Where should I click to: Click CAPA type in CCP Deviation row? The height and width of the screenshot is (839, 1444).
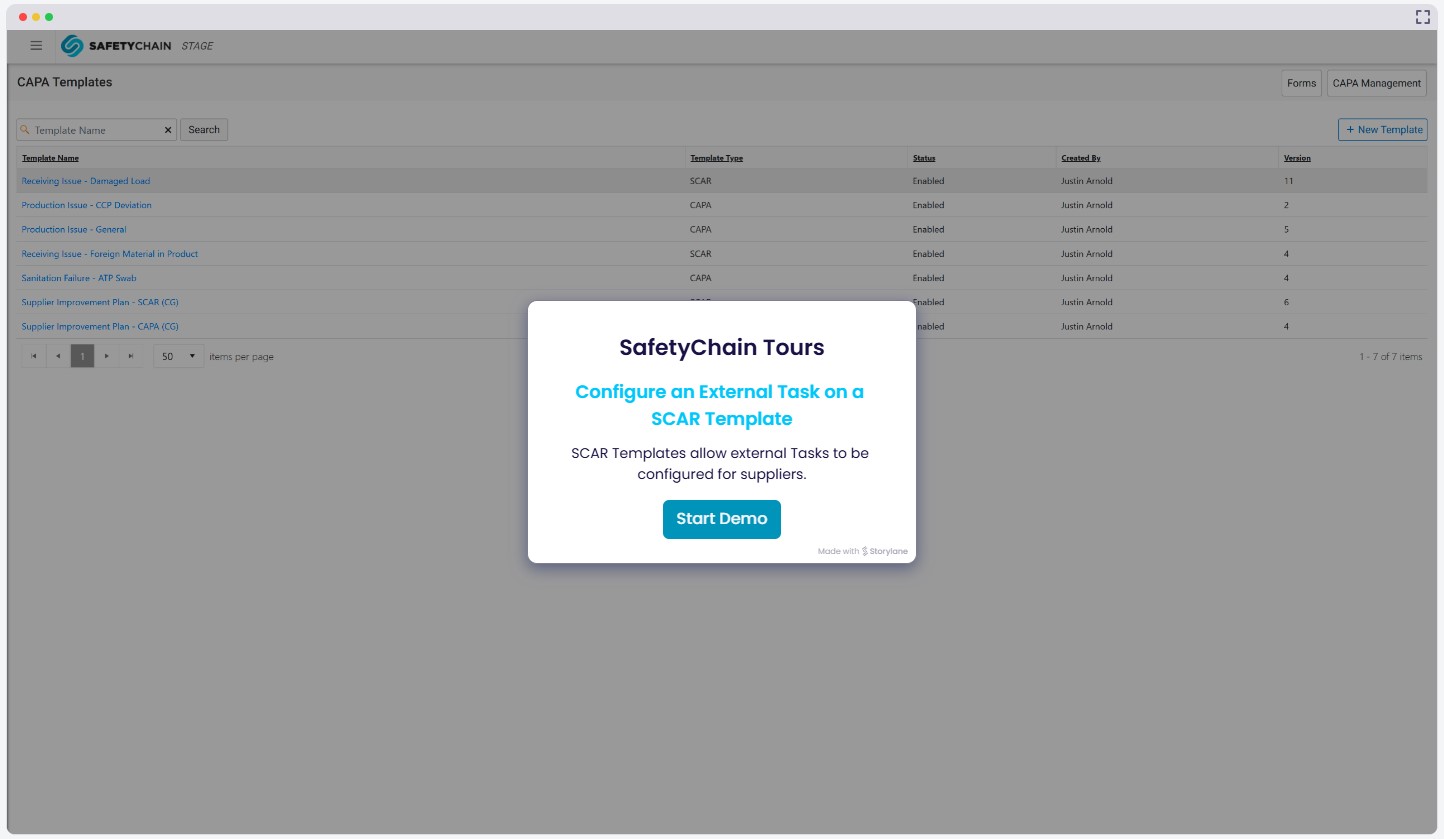[x=701, y=205]
